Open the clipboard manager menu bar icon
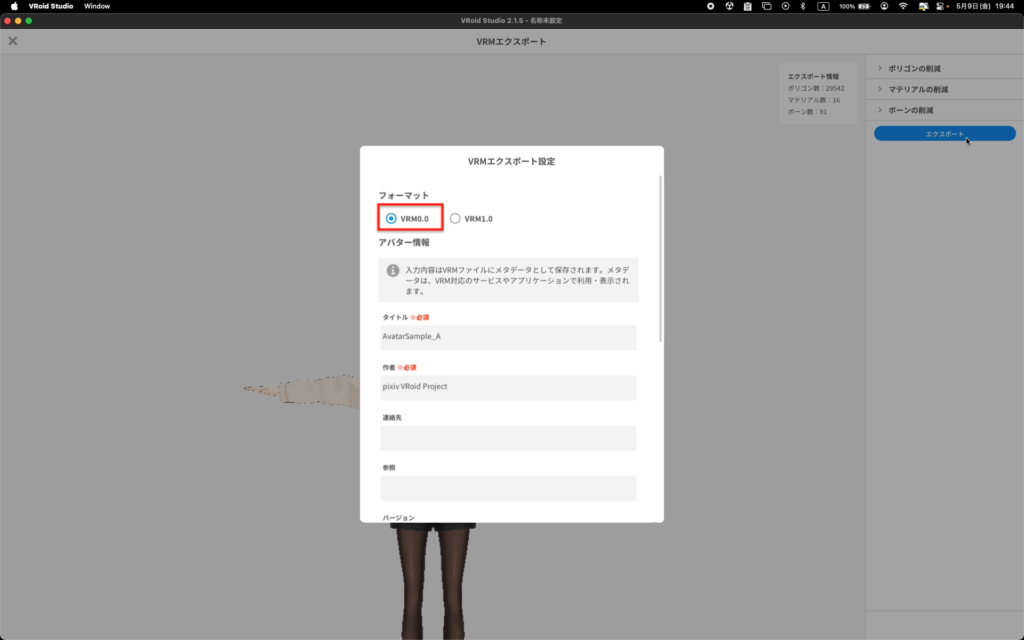The height and width of the screenshot is (640, 1024). tap(748, 6)
